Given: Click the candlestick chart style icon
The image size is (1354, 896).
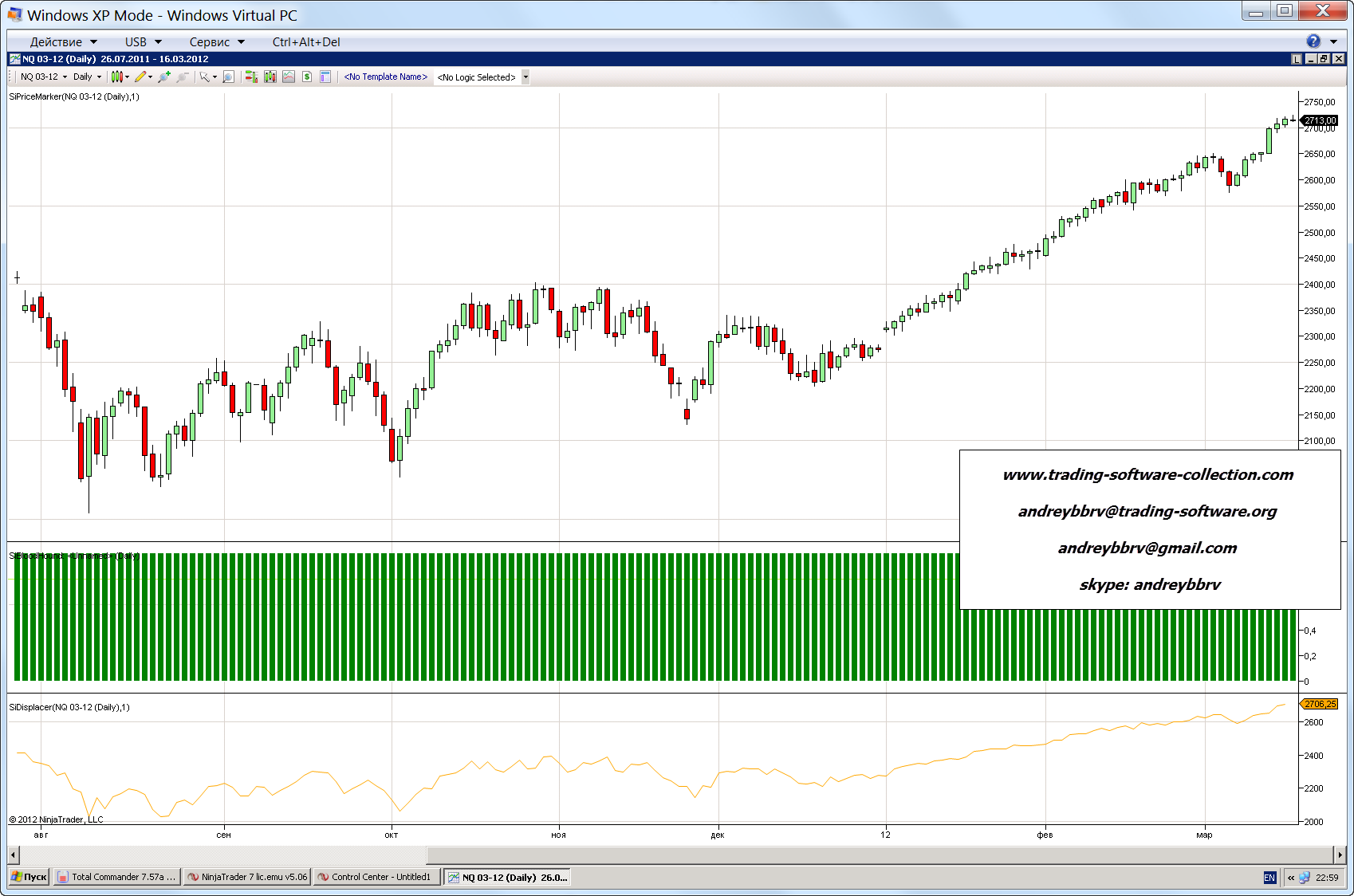Looking at the screenshot, I should click(116, 77).
